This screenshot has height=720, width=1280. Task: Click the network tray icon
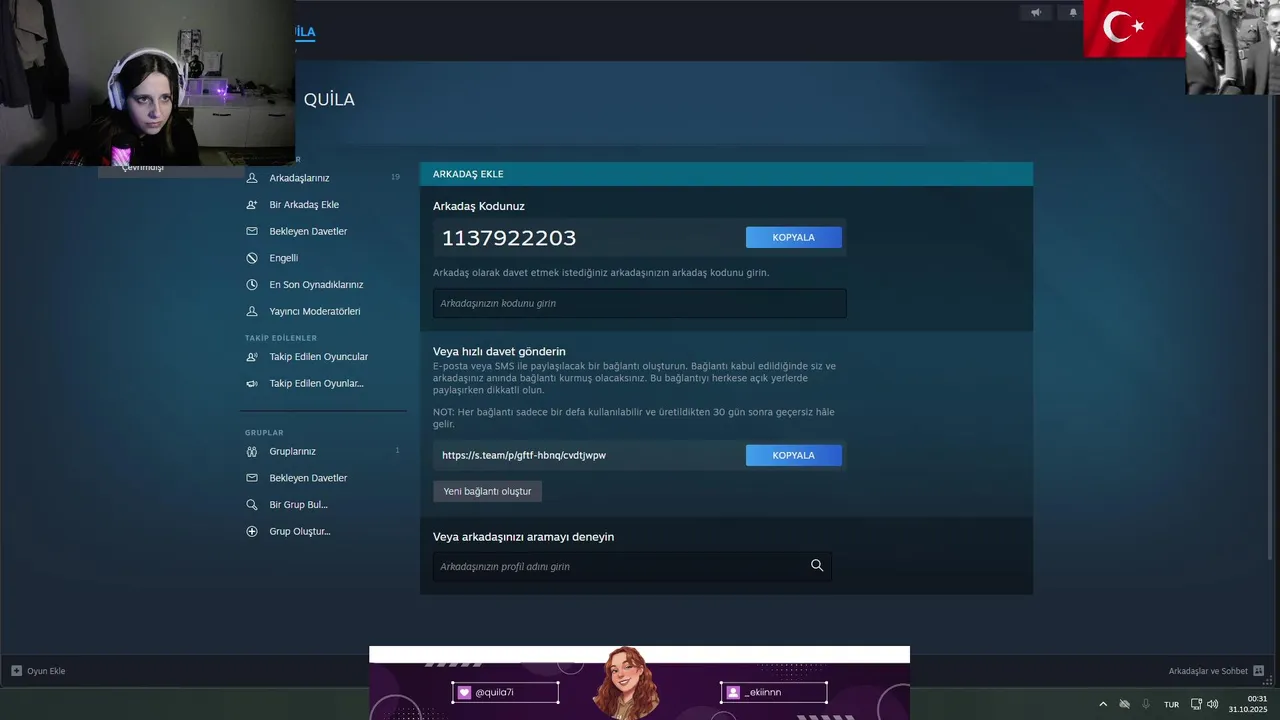click(x=1196, y=704)
